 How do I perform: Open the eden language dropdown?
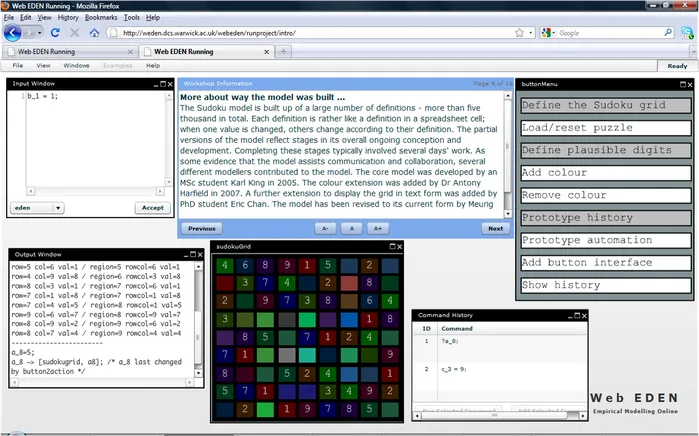(57, 208)
